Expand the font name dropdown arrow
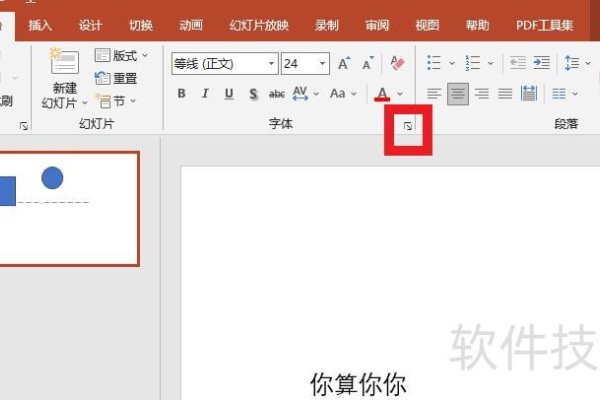This screenshot has height=400, width=600. pyautogui.click(x=271, y=64)
